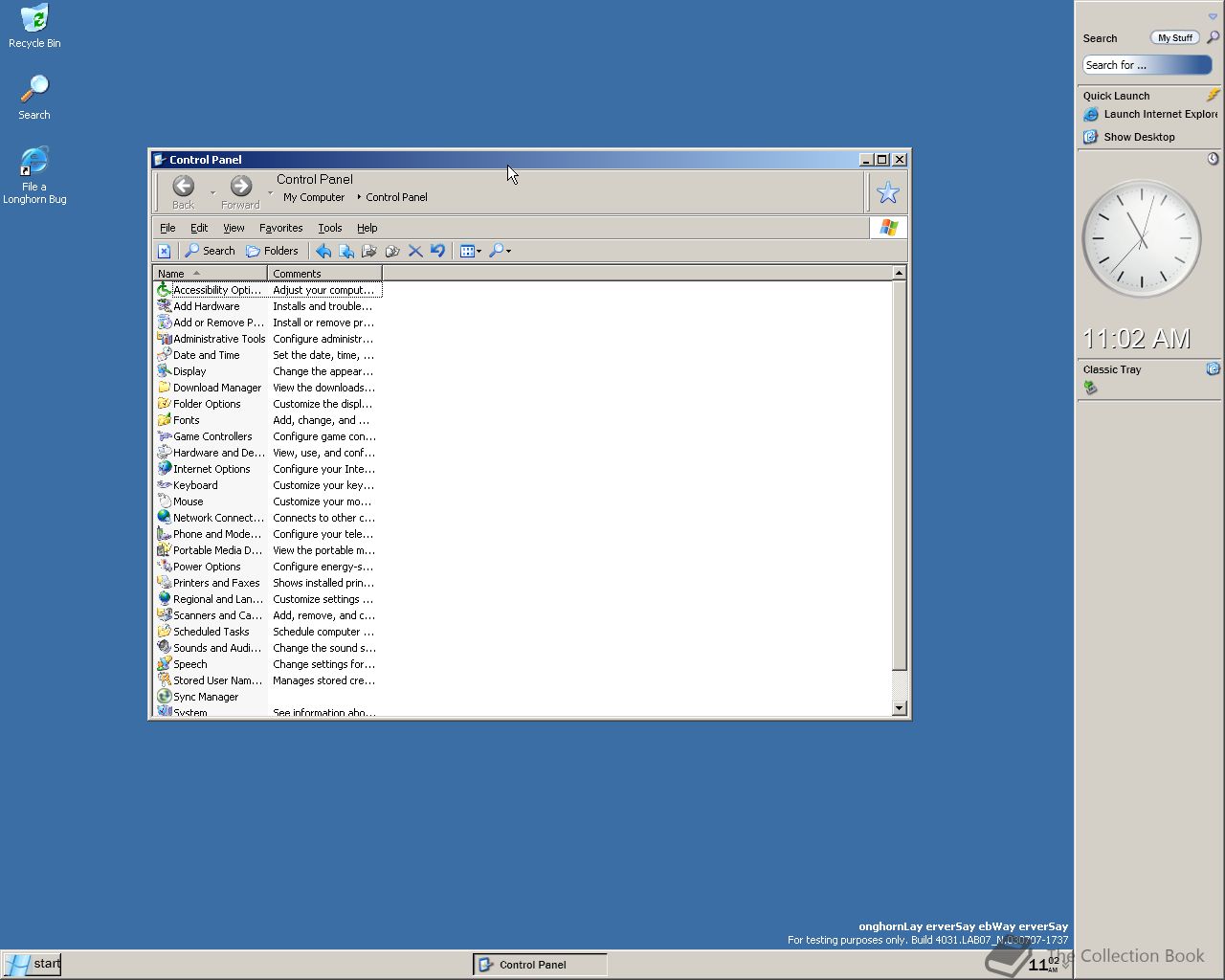Image resolution: width=1225 pixels, height=980 pixels.
Task: Click the magnifier zoom toolbar icon
Action: pos(496,251)
